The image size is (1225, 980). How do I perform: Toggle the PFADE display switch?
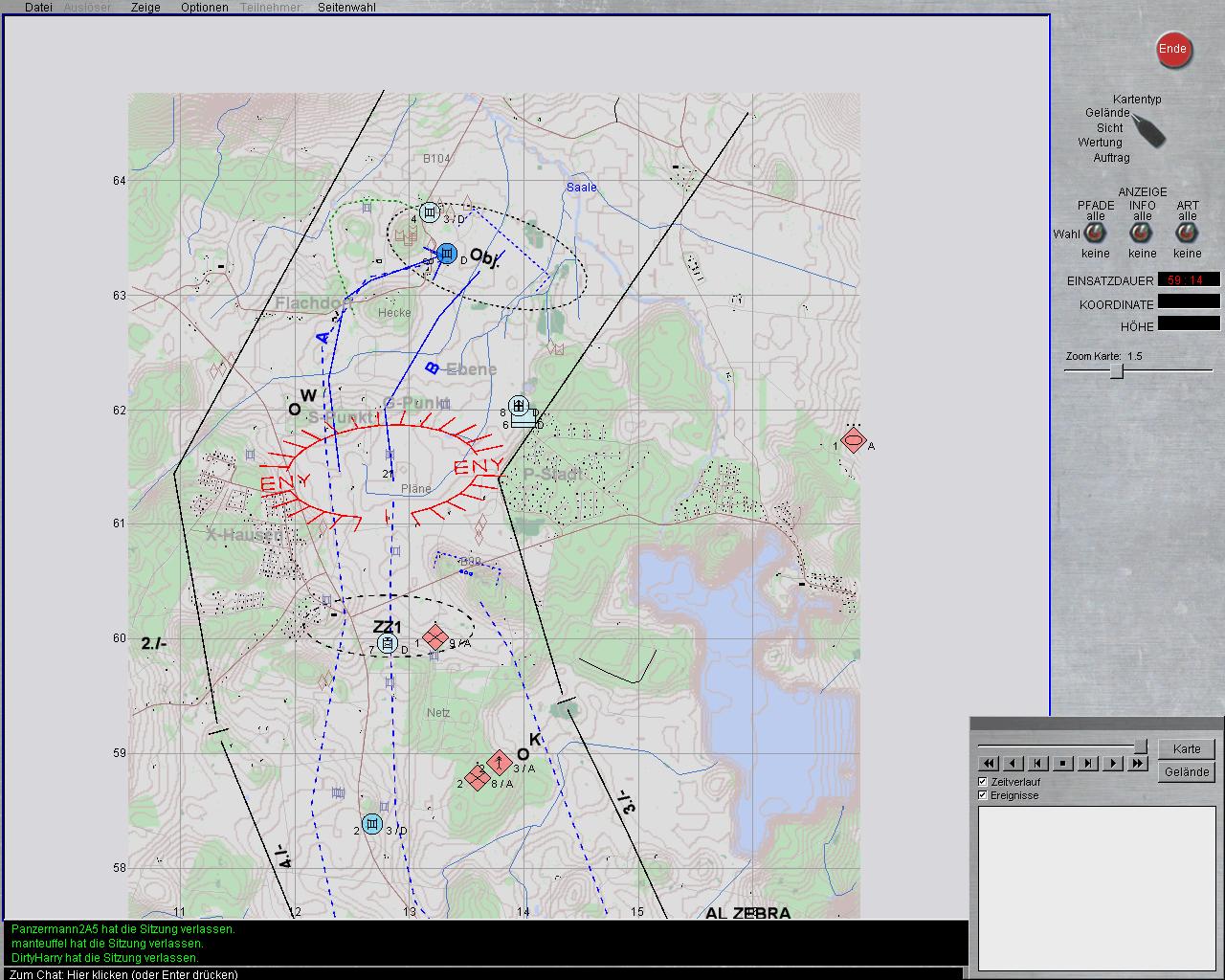point(1096,234)
